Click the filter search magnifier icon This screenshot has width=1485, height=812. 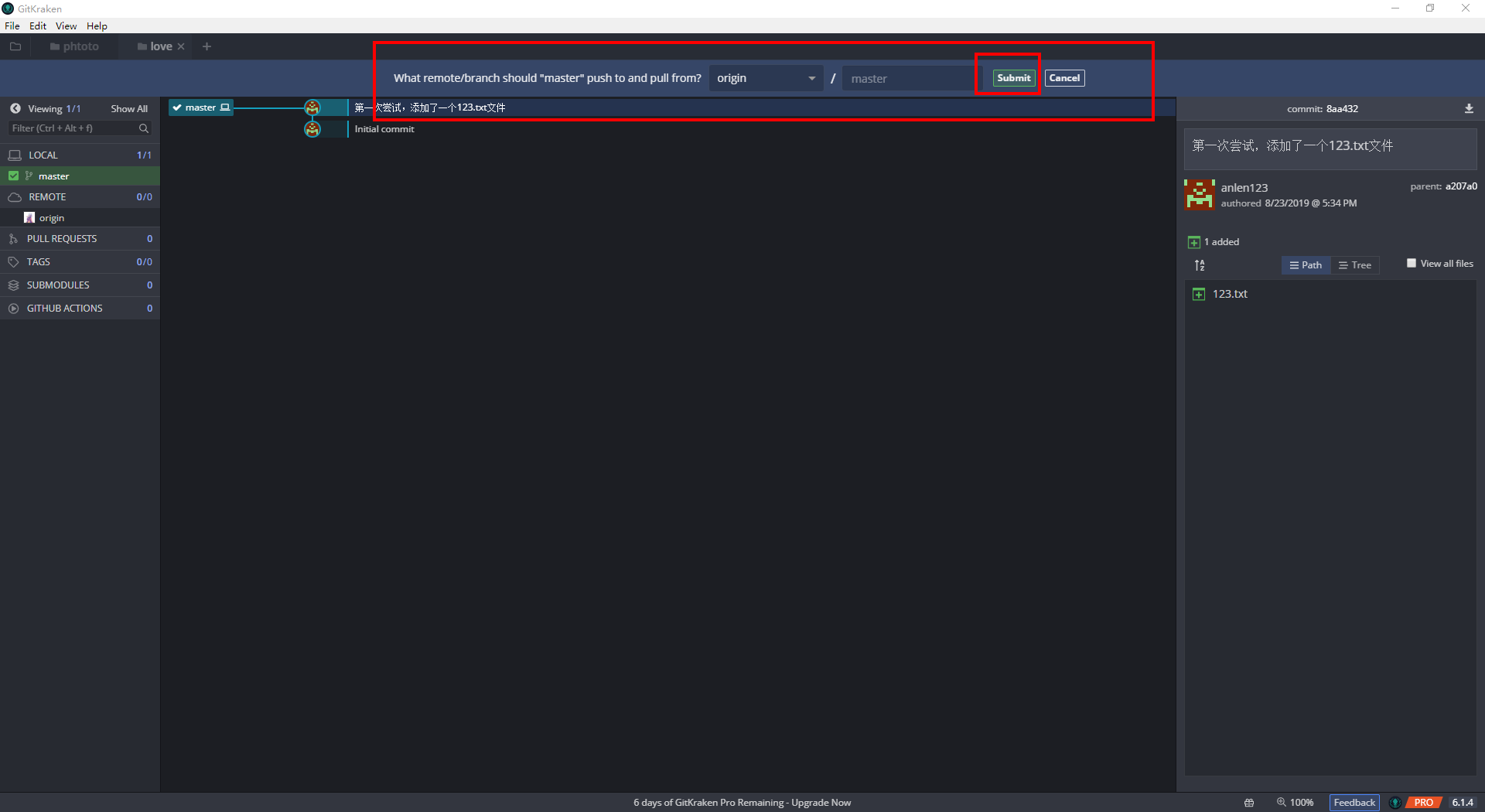click(143, 128)
